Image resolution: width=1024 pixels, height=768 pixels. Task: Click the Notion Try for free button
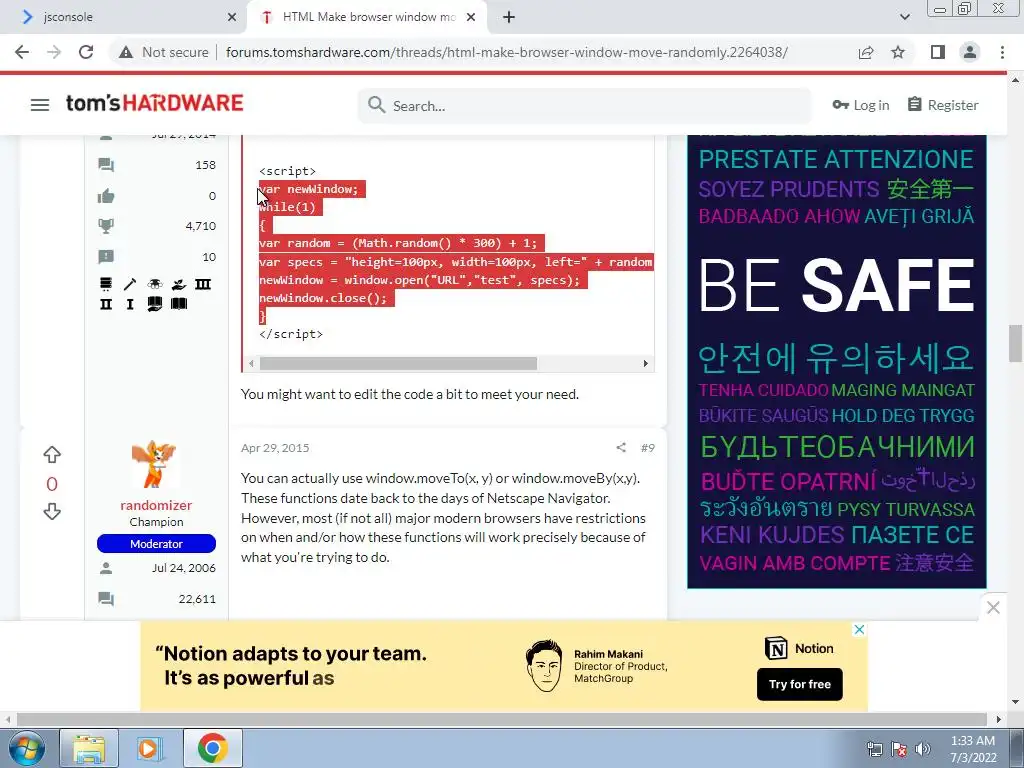(799, 684)
